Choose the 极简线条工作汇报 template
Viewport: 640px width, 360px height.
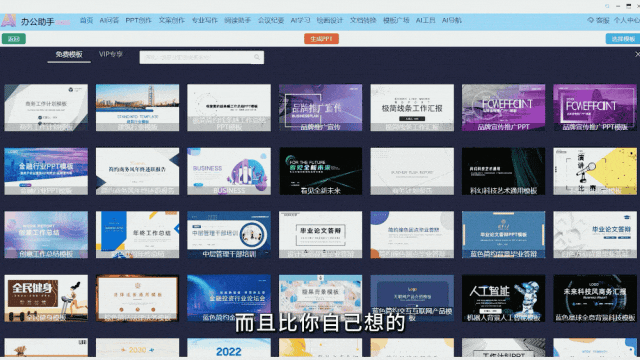412,108
